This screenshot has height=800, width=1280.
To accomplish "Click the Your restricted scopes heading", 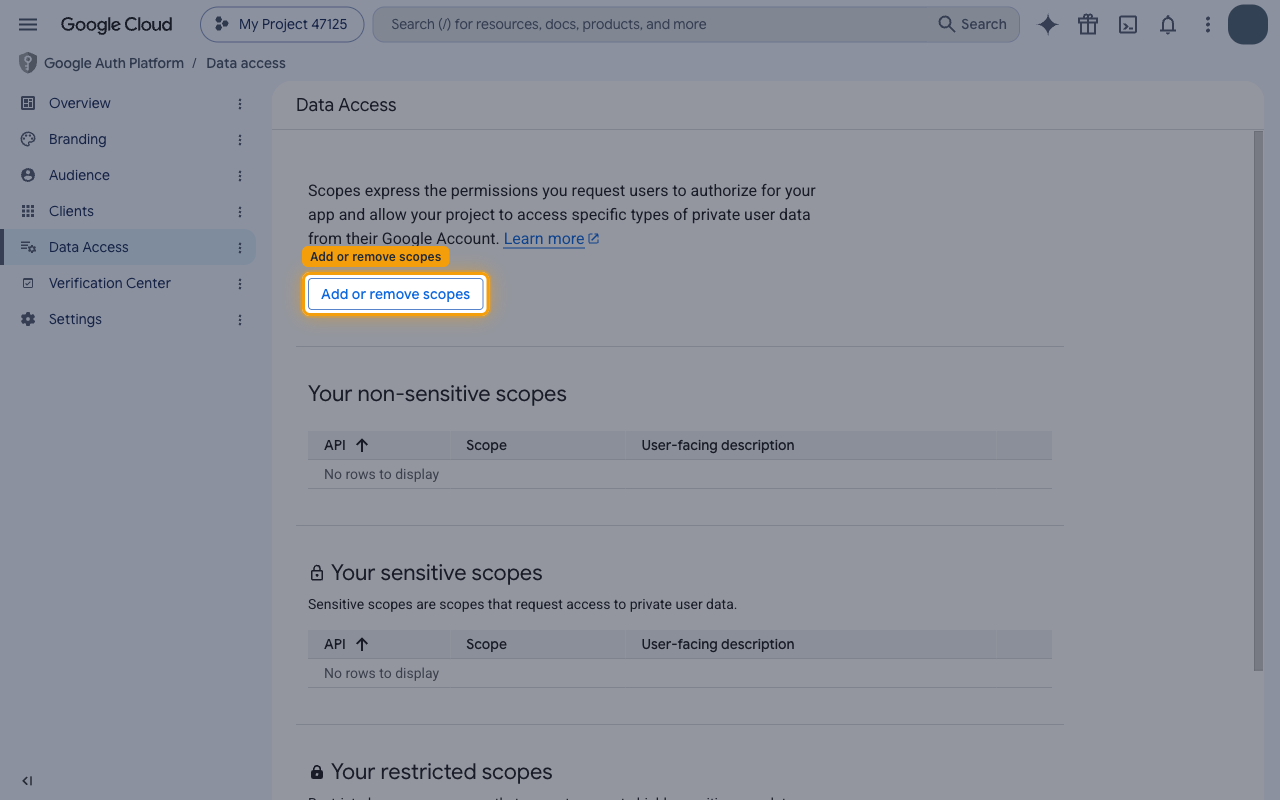I will [442, 772].
